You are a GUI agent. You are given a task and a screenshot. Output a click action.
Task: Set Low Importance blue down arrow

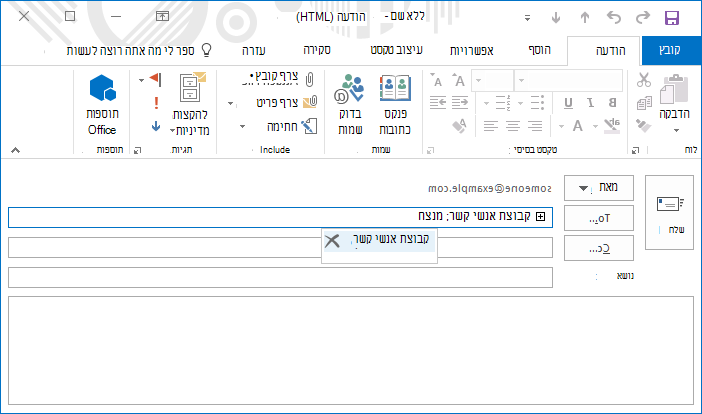coord(155,126)
